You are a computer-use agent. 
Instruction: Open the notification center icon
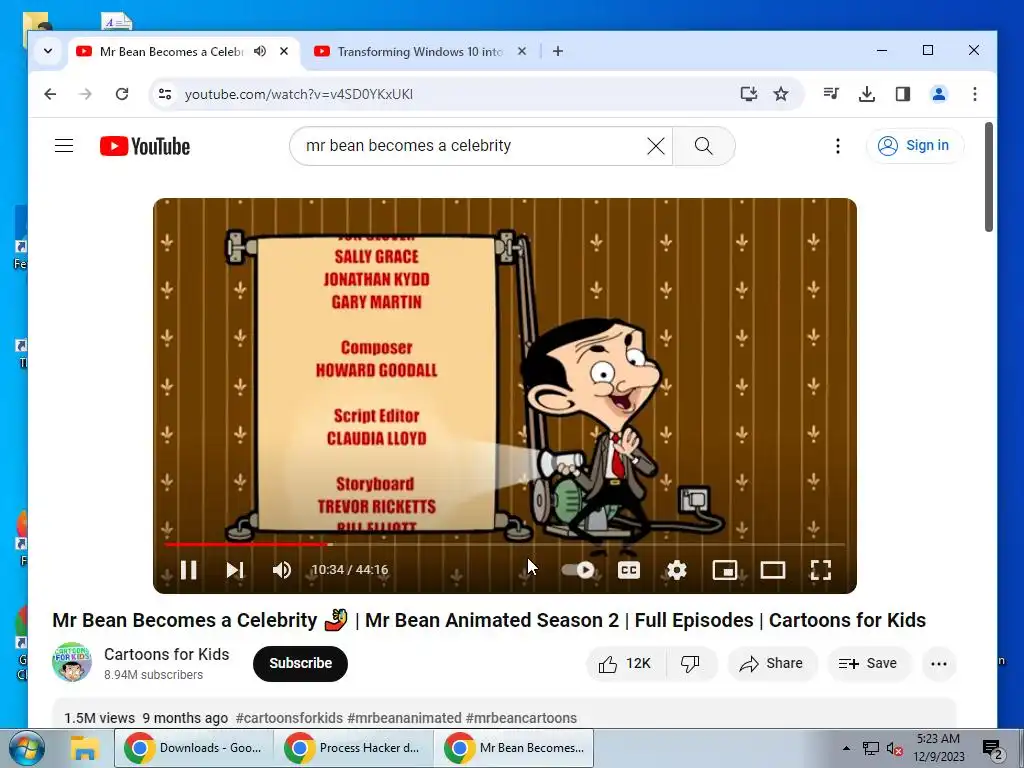coord(992,749)
